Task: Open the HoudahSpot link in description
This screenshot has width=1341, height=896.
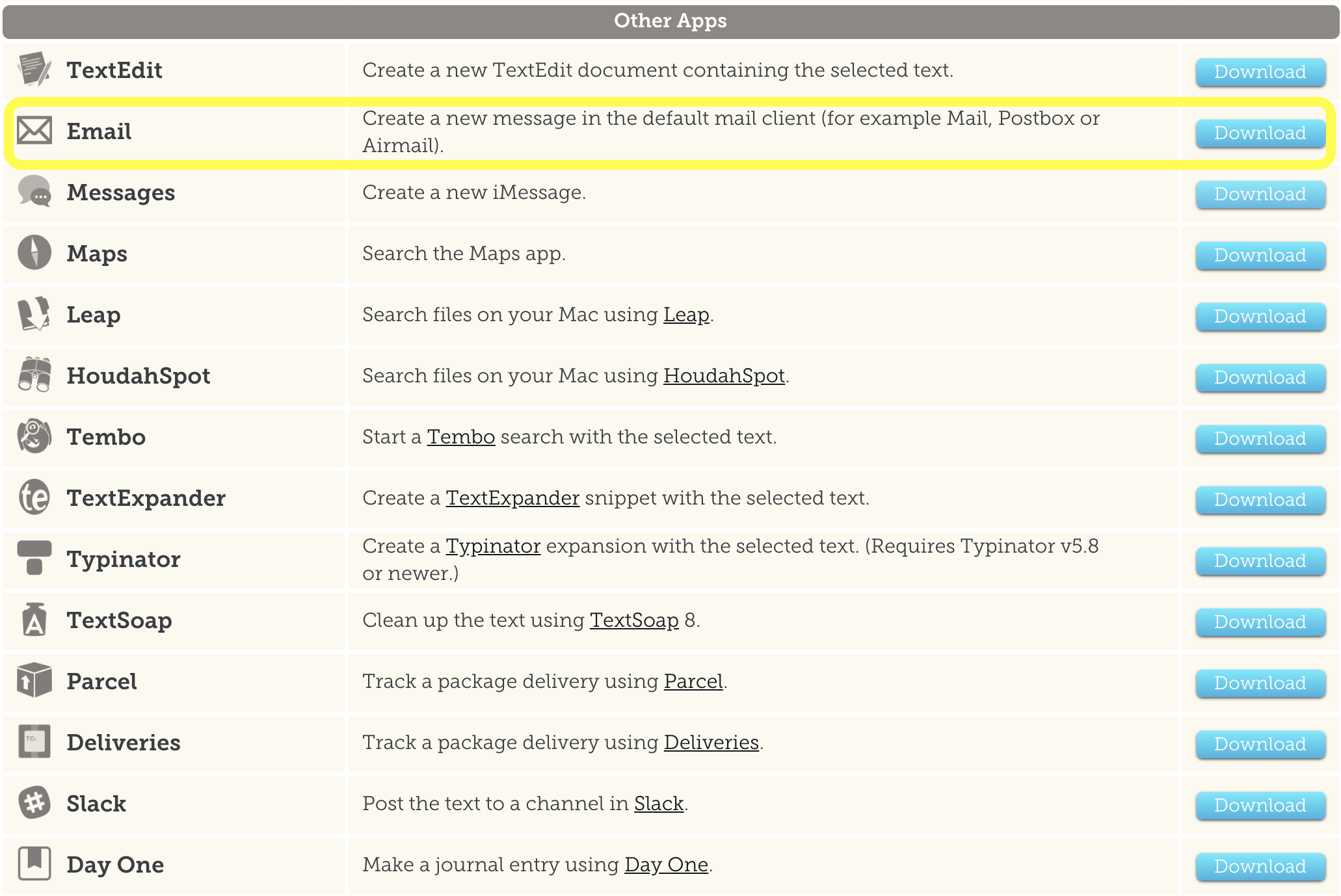Action: [x=724, y=376]
